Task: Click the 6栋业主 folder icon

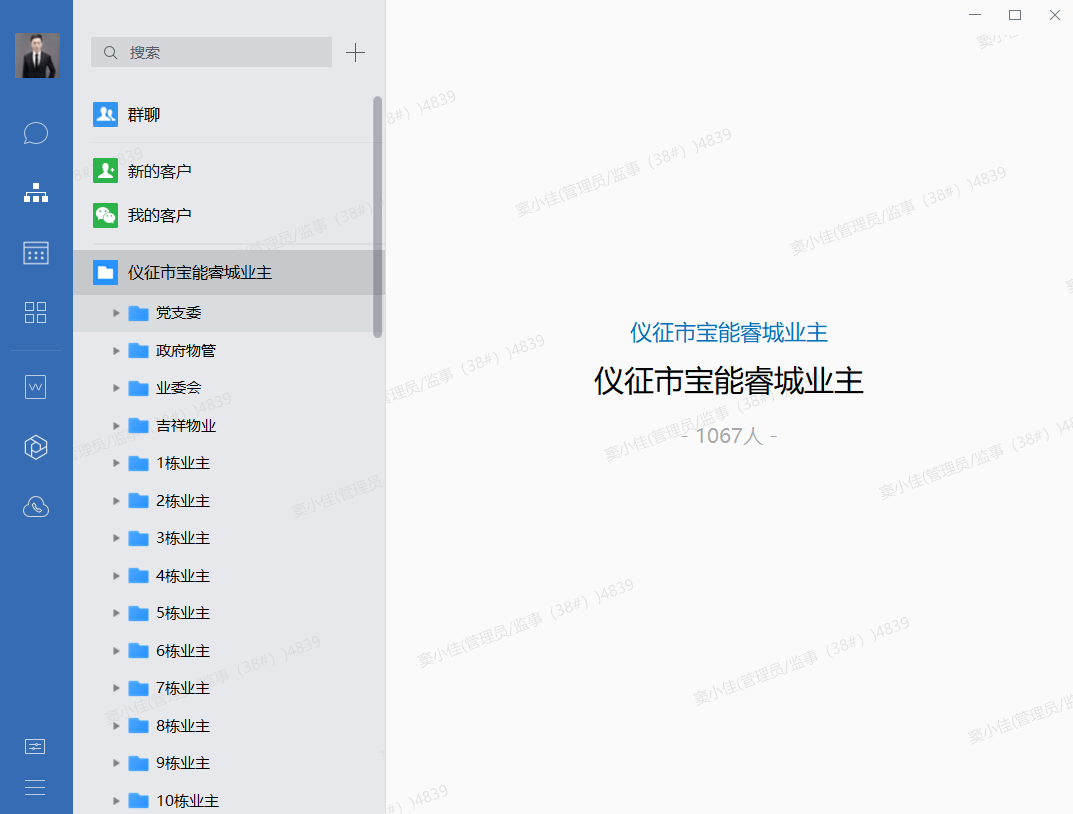Action: [x=139, y=651]
